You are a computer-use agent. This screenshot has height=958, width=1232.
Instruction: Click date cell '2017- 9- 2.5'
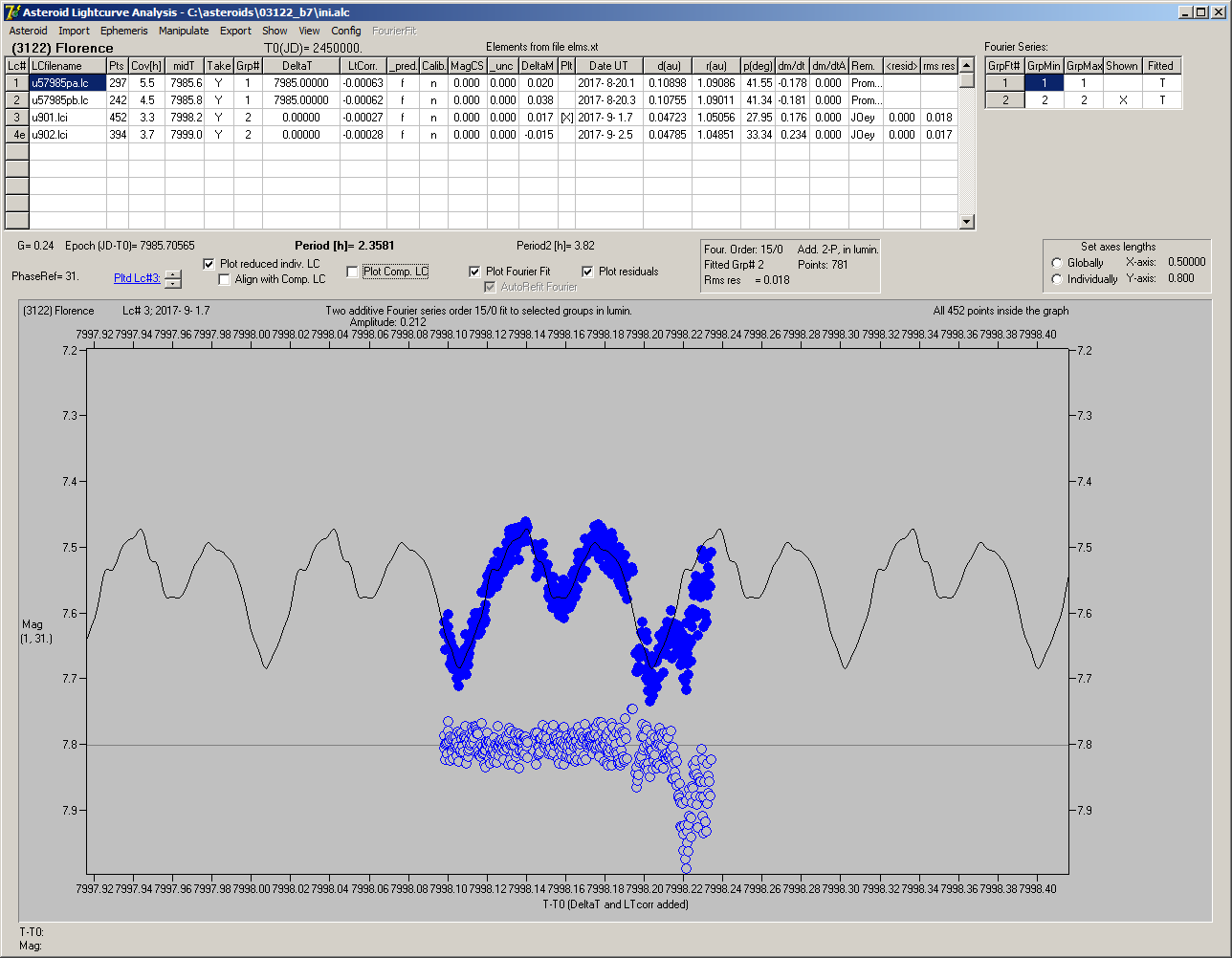coord(608,135)
